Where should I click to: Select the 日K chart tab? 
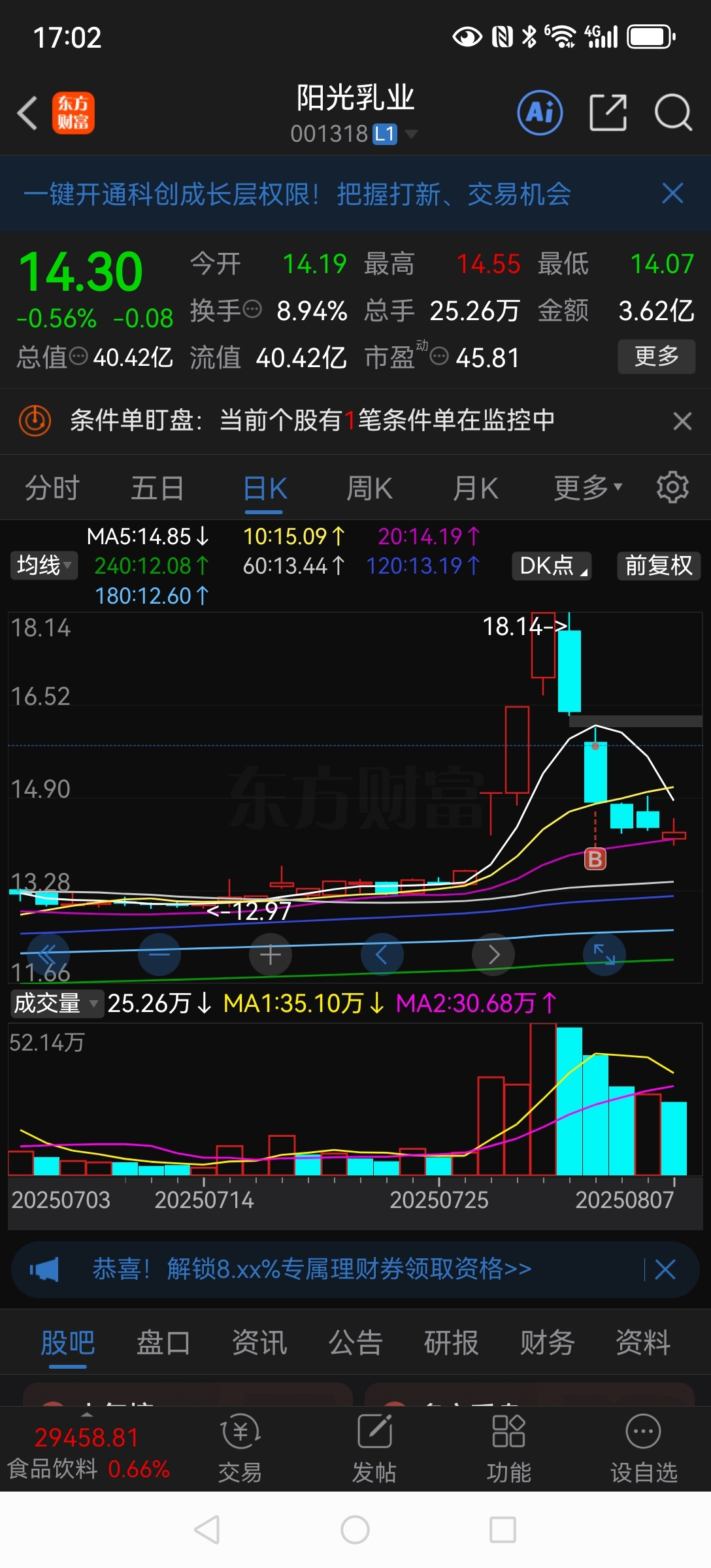click(x=265, y=488)
